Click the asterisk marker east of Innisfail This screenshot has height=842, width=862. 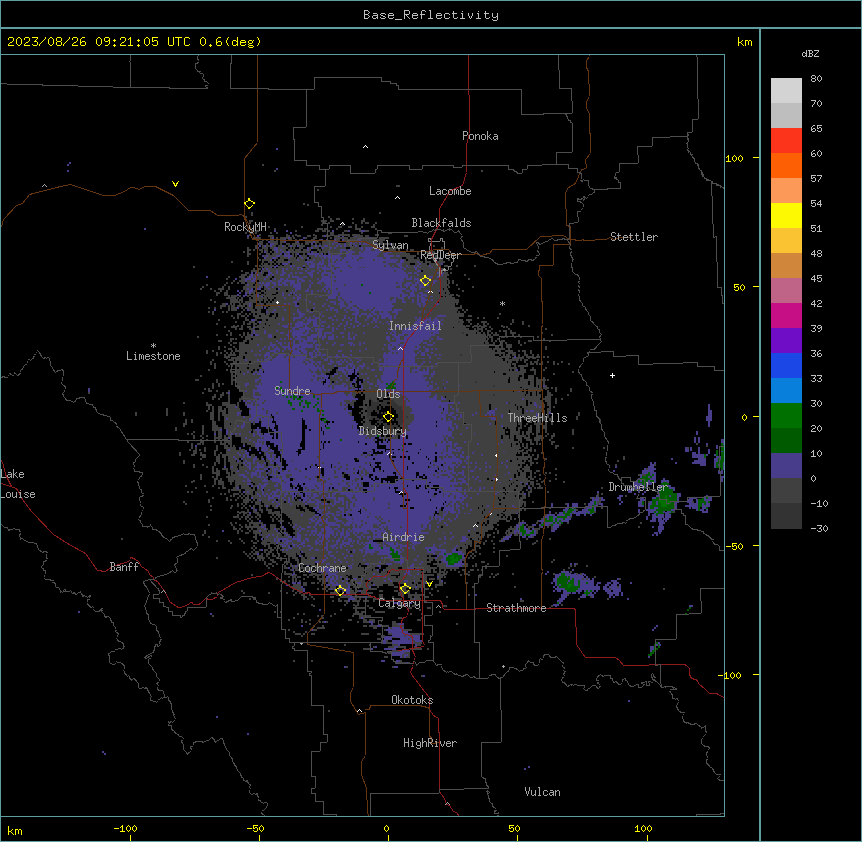point(502,303)
